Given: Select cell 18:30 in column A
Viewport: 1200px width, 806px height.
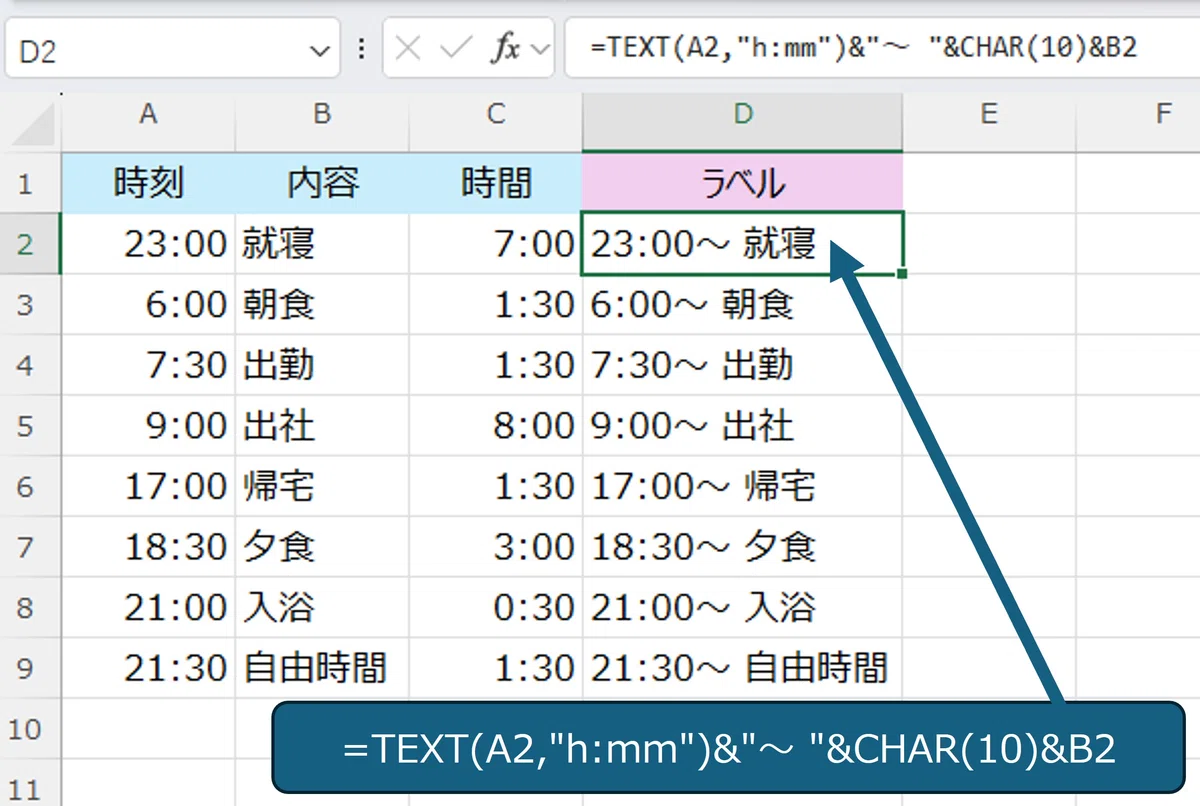Looking at the screenshot, I should 148,547.
